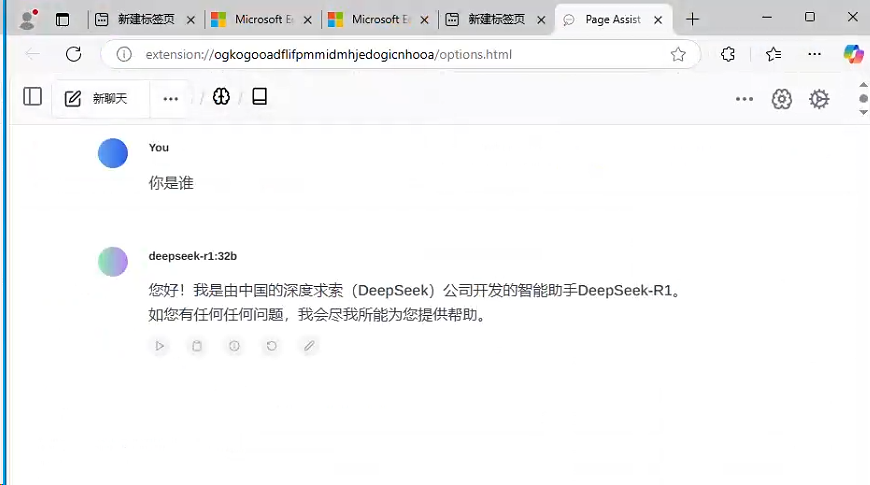Copy the deepseek response to clipboard
This screenshot has width=870, height=485.
pyautogui.click(x=197, y=346)
